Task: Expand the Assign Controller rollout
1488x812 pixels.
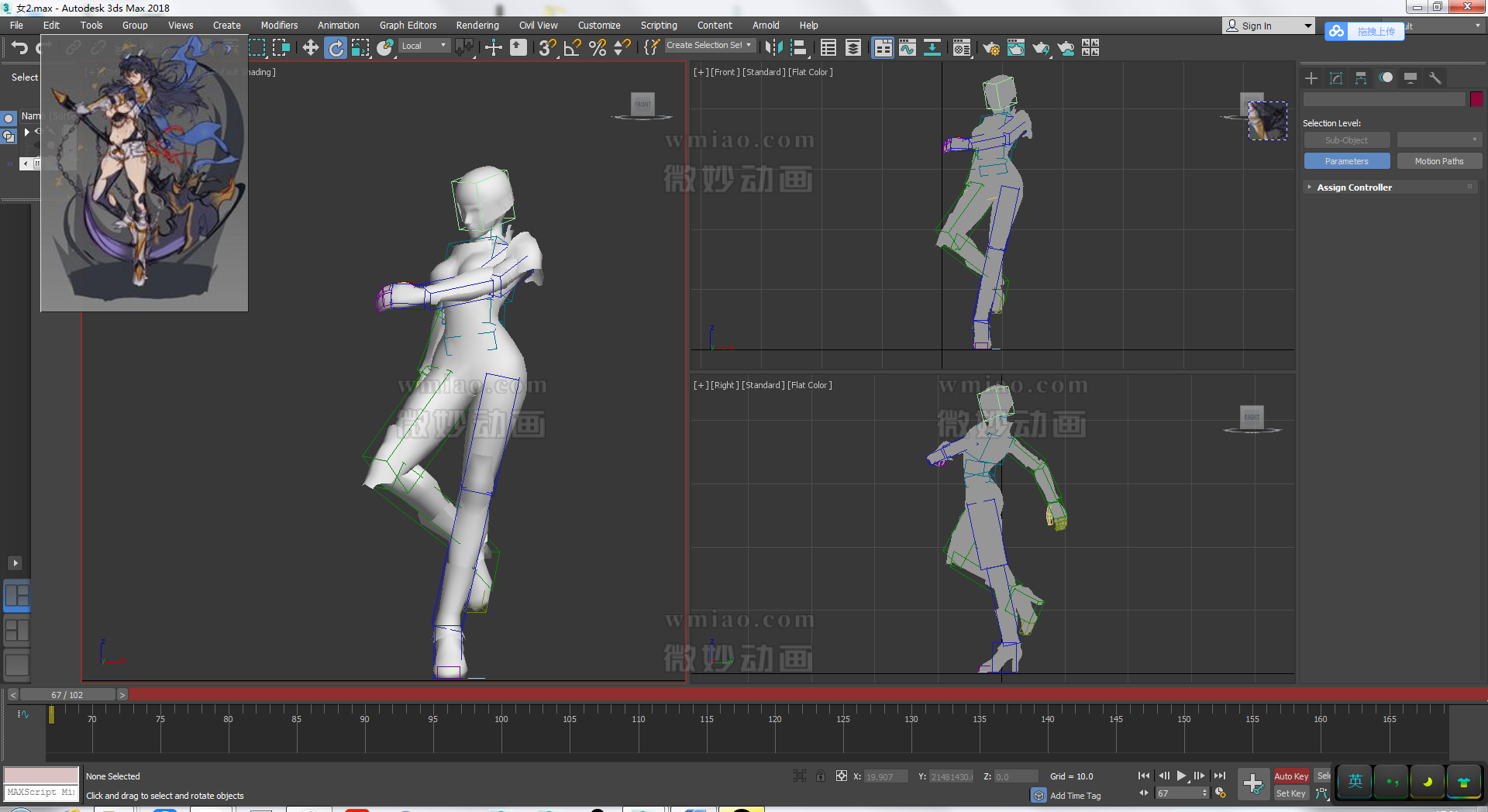Action: (1354, 188)
